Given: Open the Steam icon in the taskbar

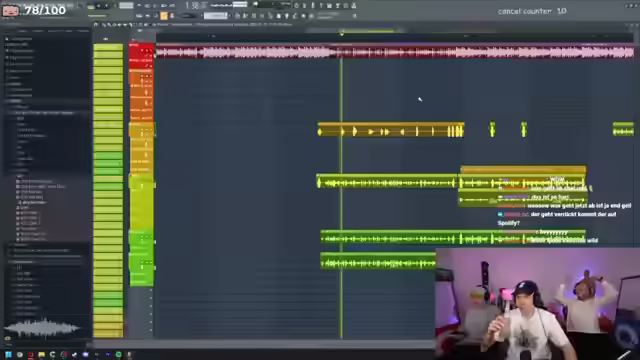Looking at the screenshot, I should click(x=74, y=355).
